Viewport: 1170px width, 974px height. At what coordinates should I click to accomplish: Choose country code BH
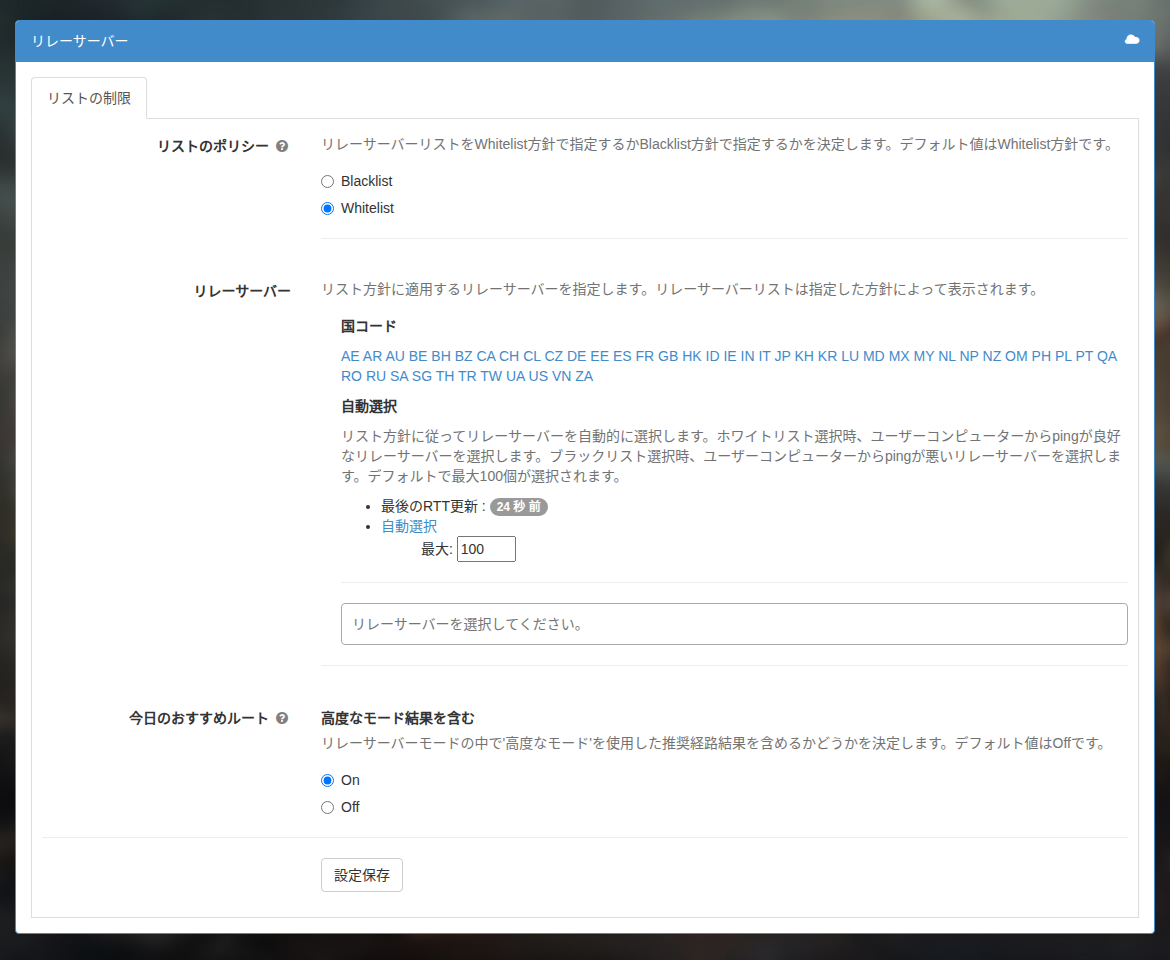tap(441, 356)
